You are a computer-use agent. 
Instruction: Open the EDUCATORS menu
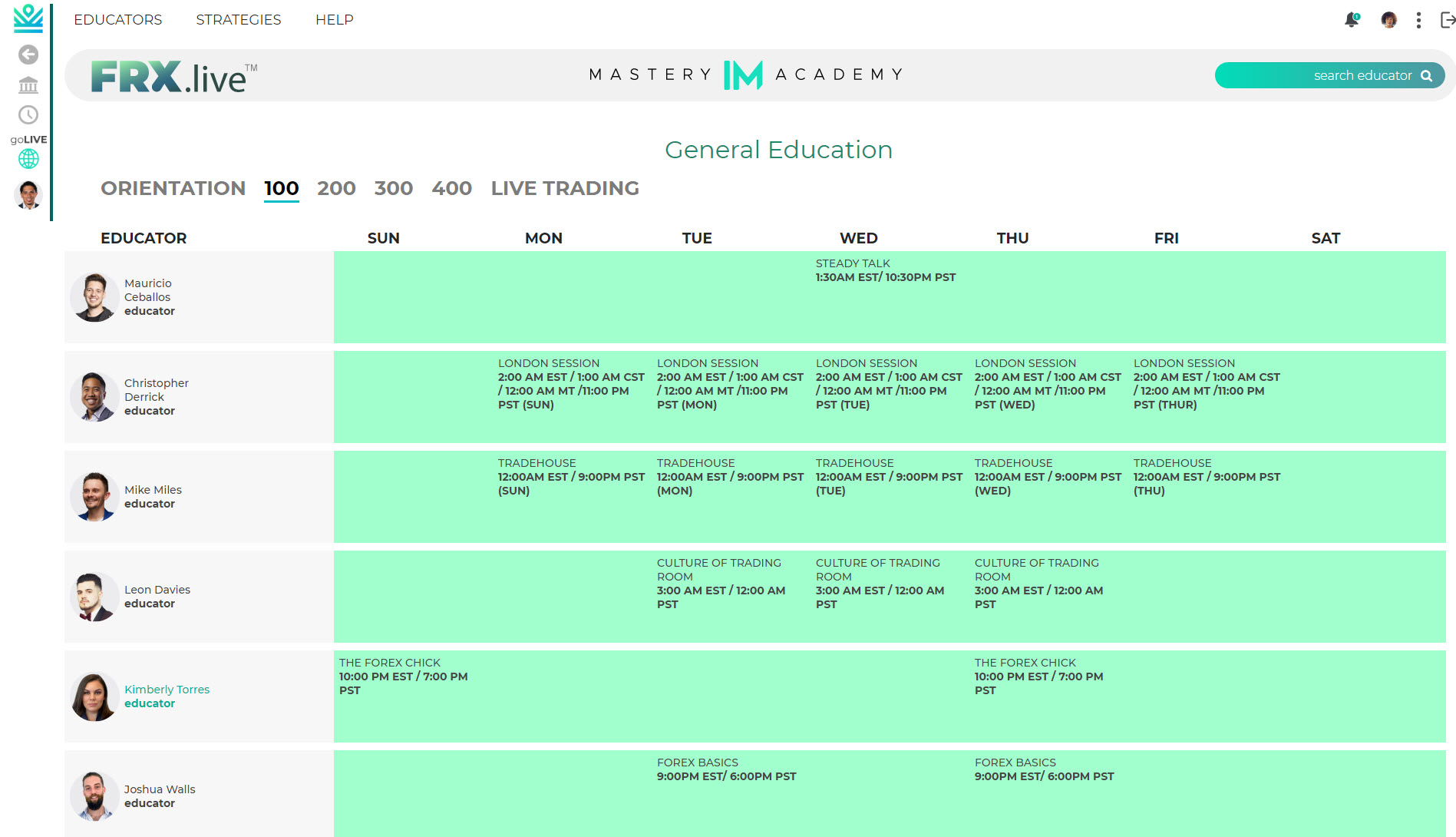click(x=118, y=20)
